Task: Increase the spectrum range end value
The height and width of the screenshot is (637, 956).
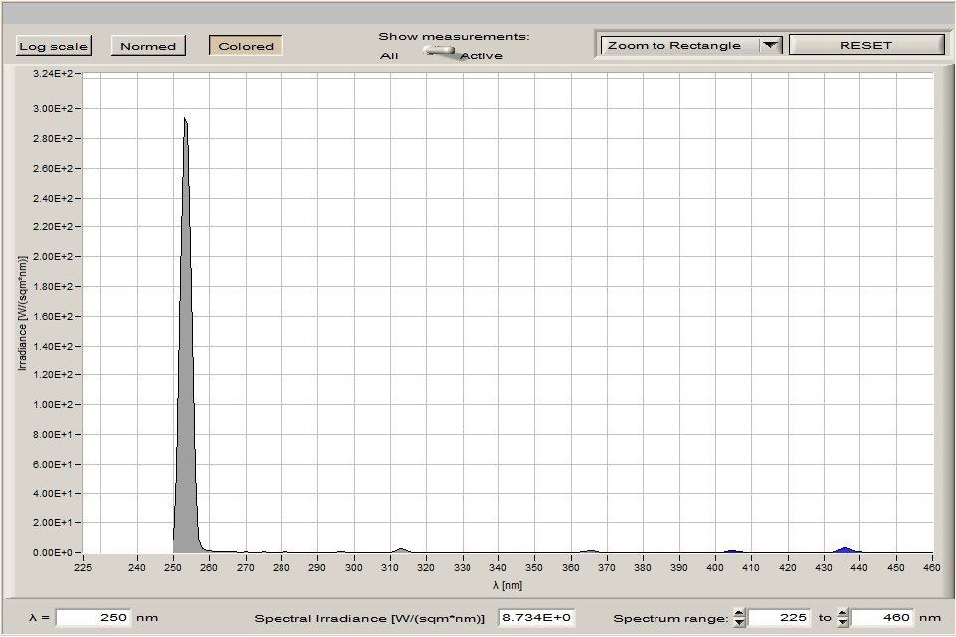Action: point(843,613)
